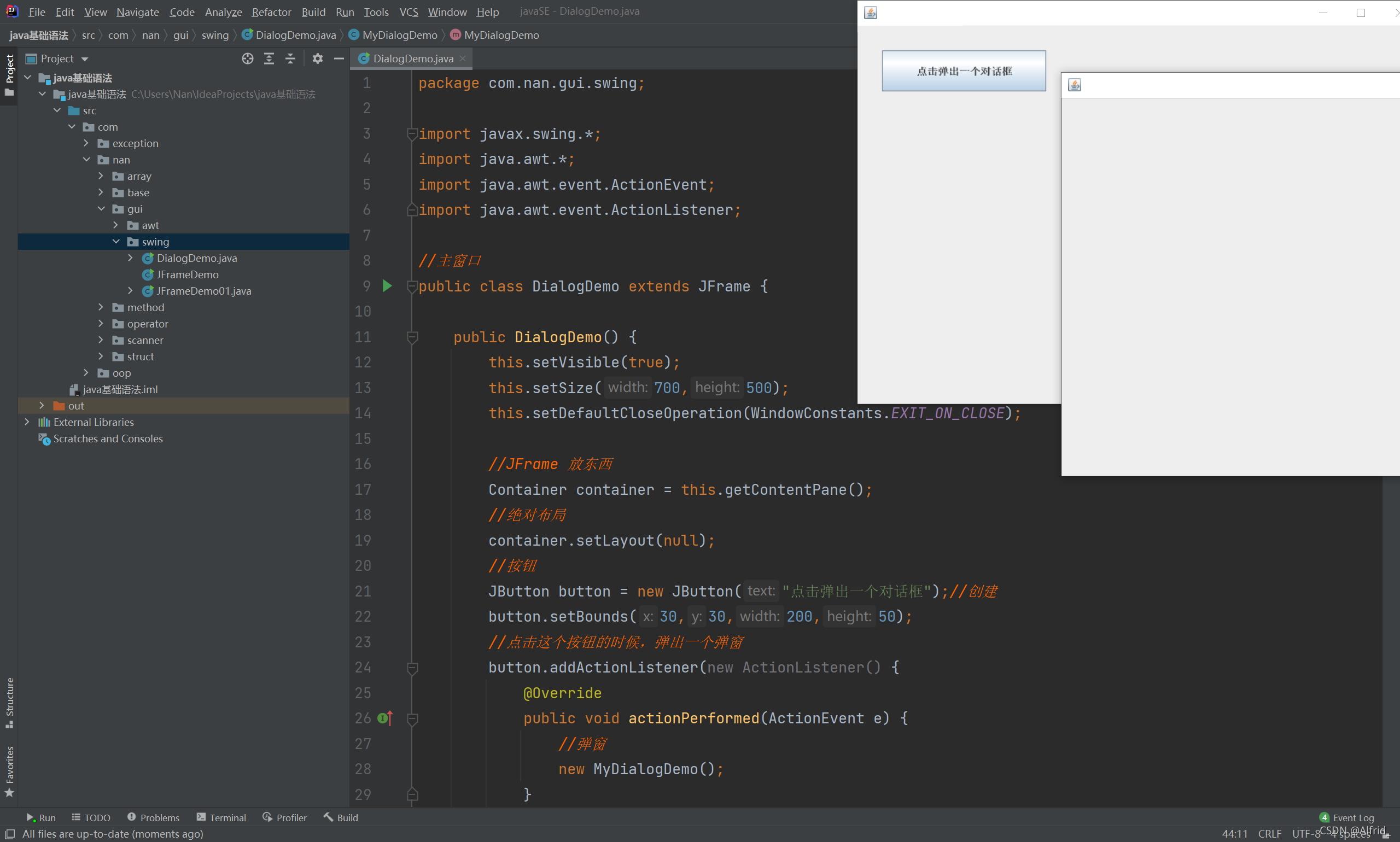The width and height of the screenshot is (1400, 842).
Task: Open the TODO tool window
Action: (x=91, y=817)
